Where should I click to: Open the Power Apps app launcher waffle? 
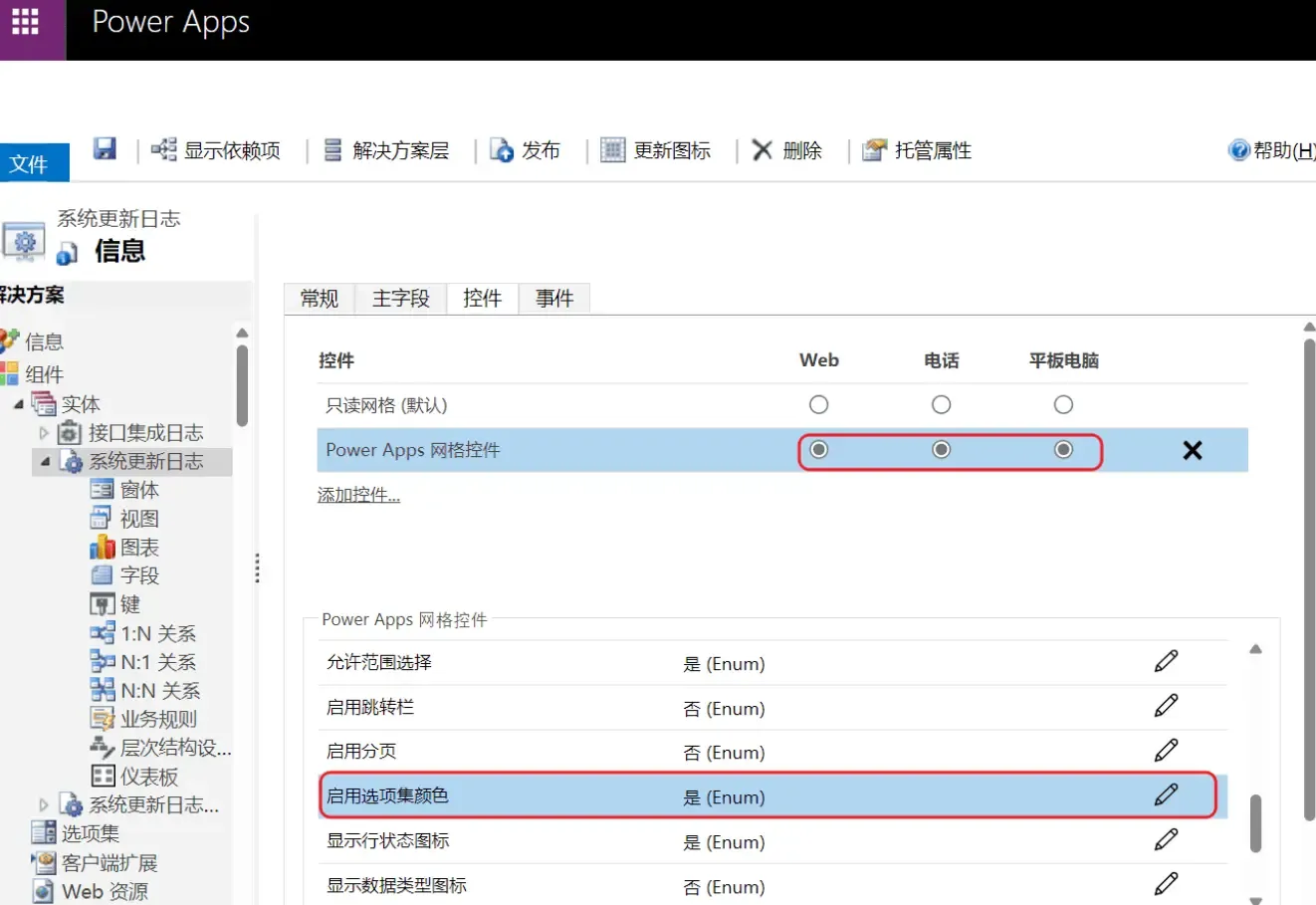pyautogui.click(x=25, y=22)
